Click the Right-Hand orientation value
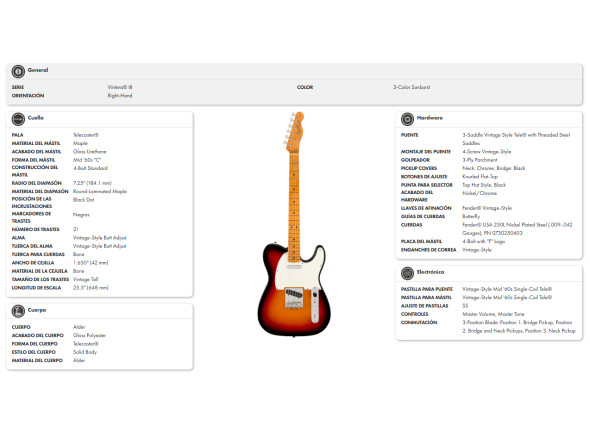The image size is (590, 434). point(120,96)
